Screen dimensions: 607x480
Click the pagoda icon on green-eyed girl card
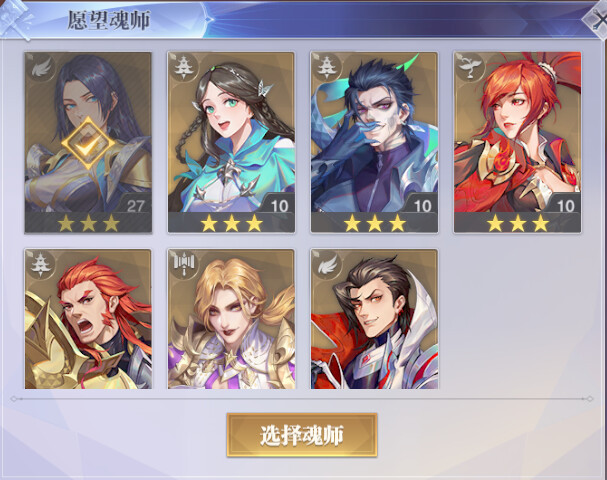[x=182, y=67]
